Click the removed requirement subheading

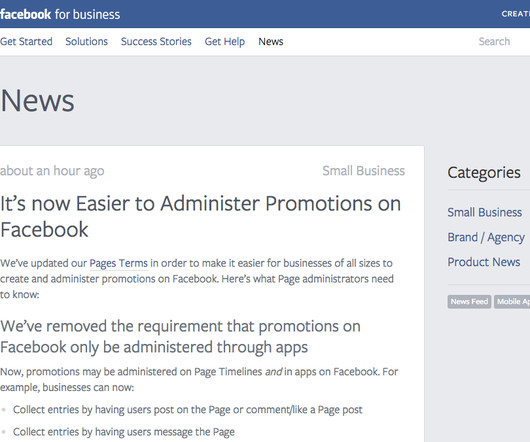[180, 337]
